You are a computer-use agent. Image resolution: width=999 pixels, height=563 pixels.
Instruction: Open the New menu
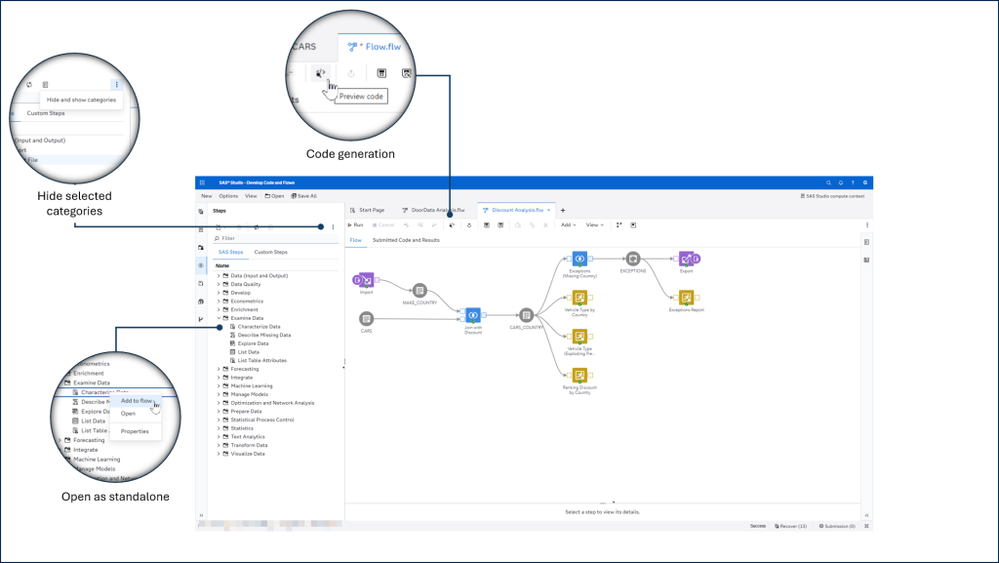pyautogui.click(x=206, y=196)
